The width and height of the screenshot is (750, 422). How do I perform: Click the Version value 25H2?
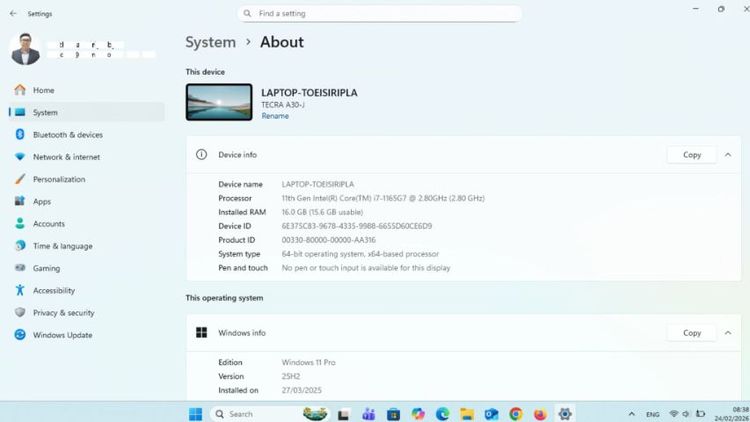[x=290, y=376]
